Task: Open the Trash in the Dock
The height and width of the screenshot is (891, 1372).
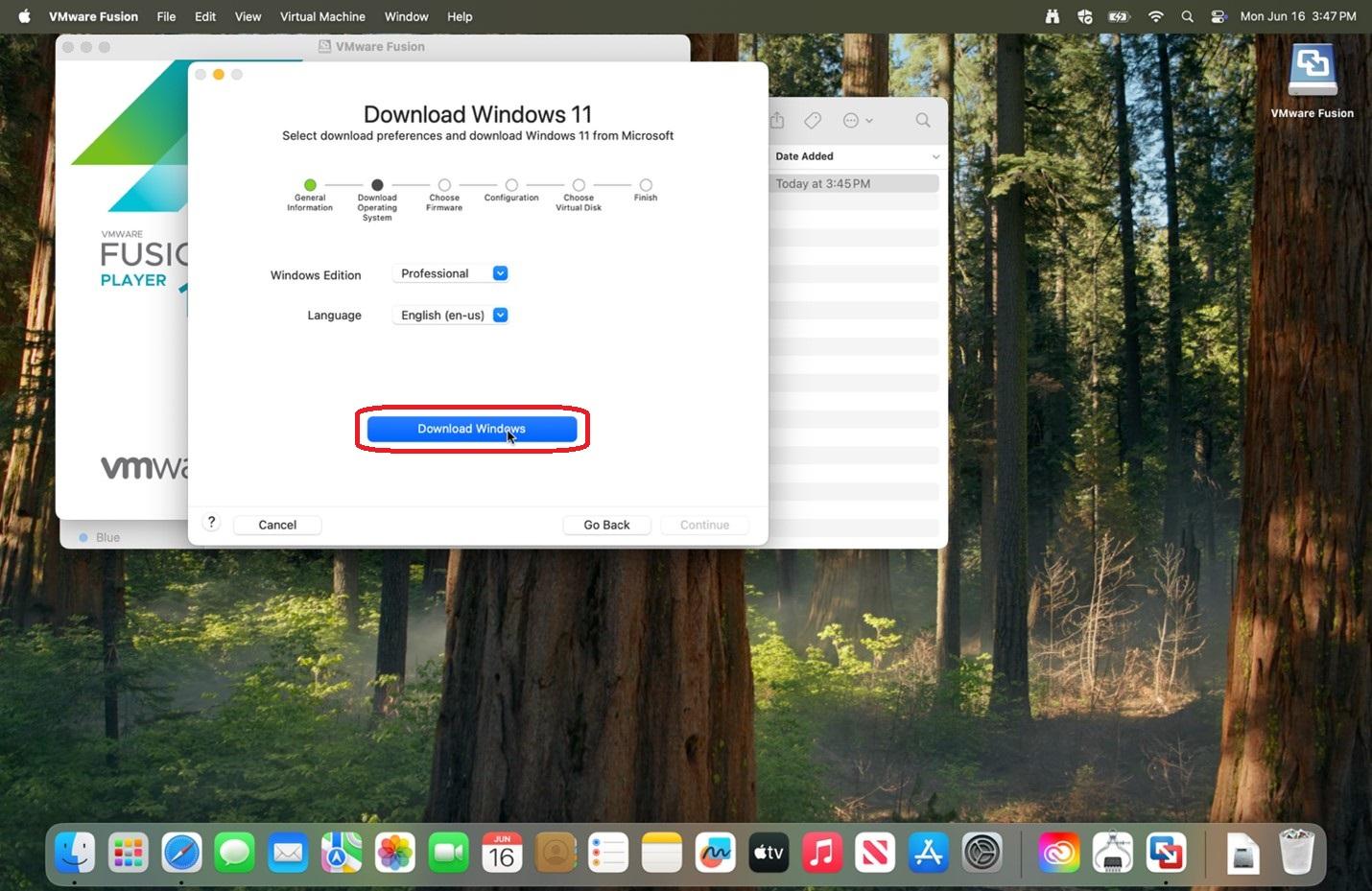Action: click(1296, 852)
